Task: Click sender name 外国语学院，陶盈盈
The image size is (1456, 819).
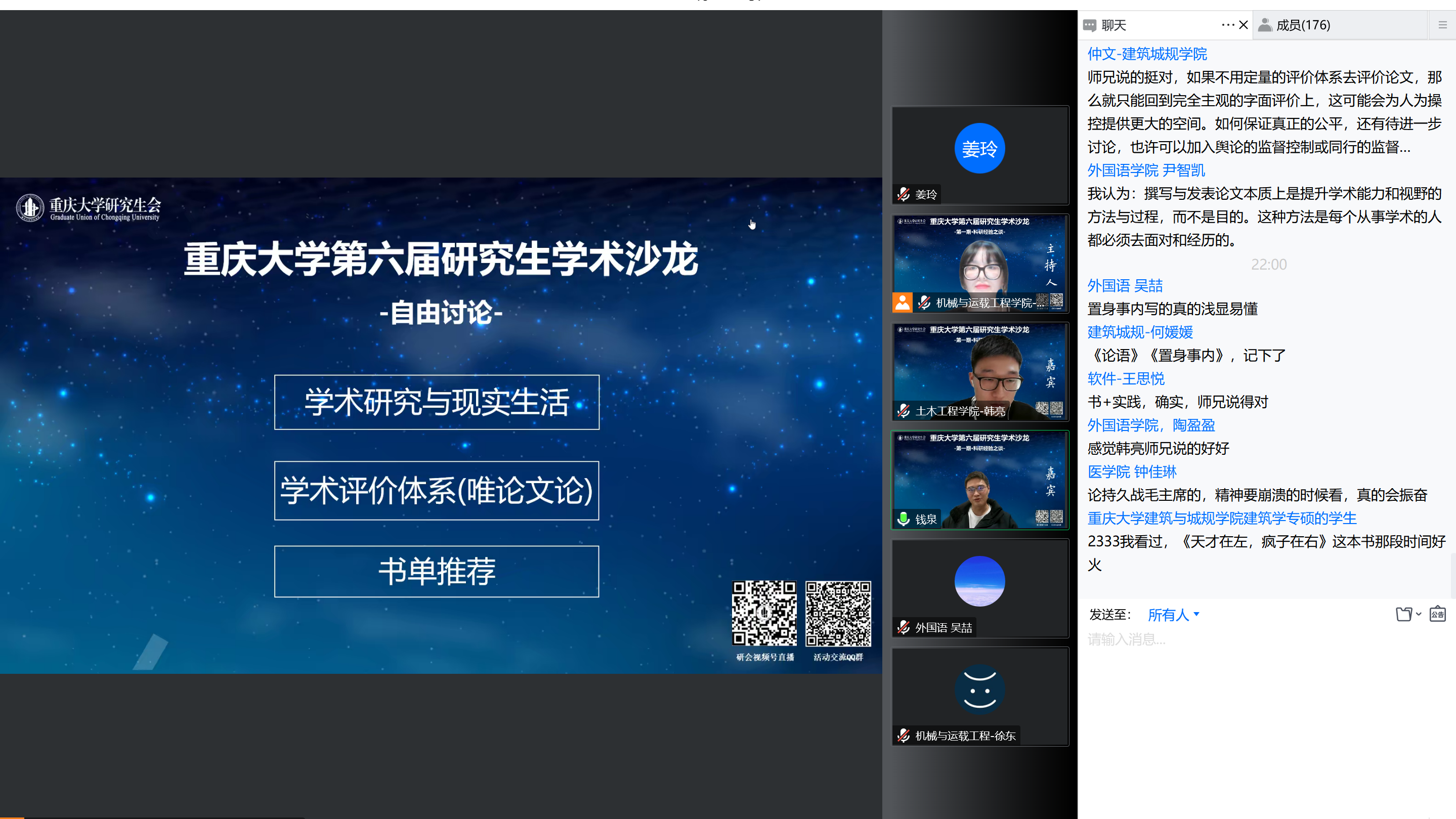Action: click(x=1151, y=425)
